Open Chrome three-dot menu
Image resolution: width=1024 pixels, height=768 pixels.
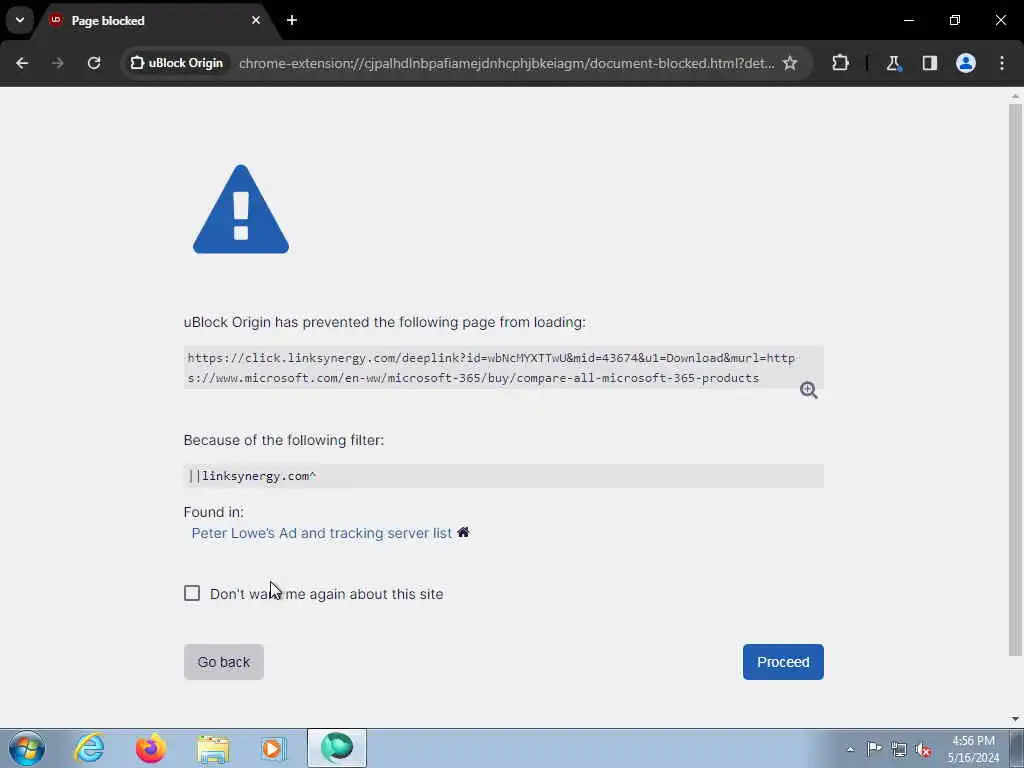tap(1002, 63)
